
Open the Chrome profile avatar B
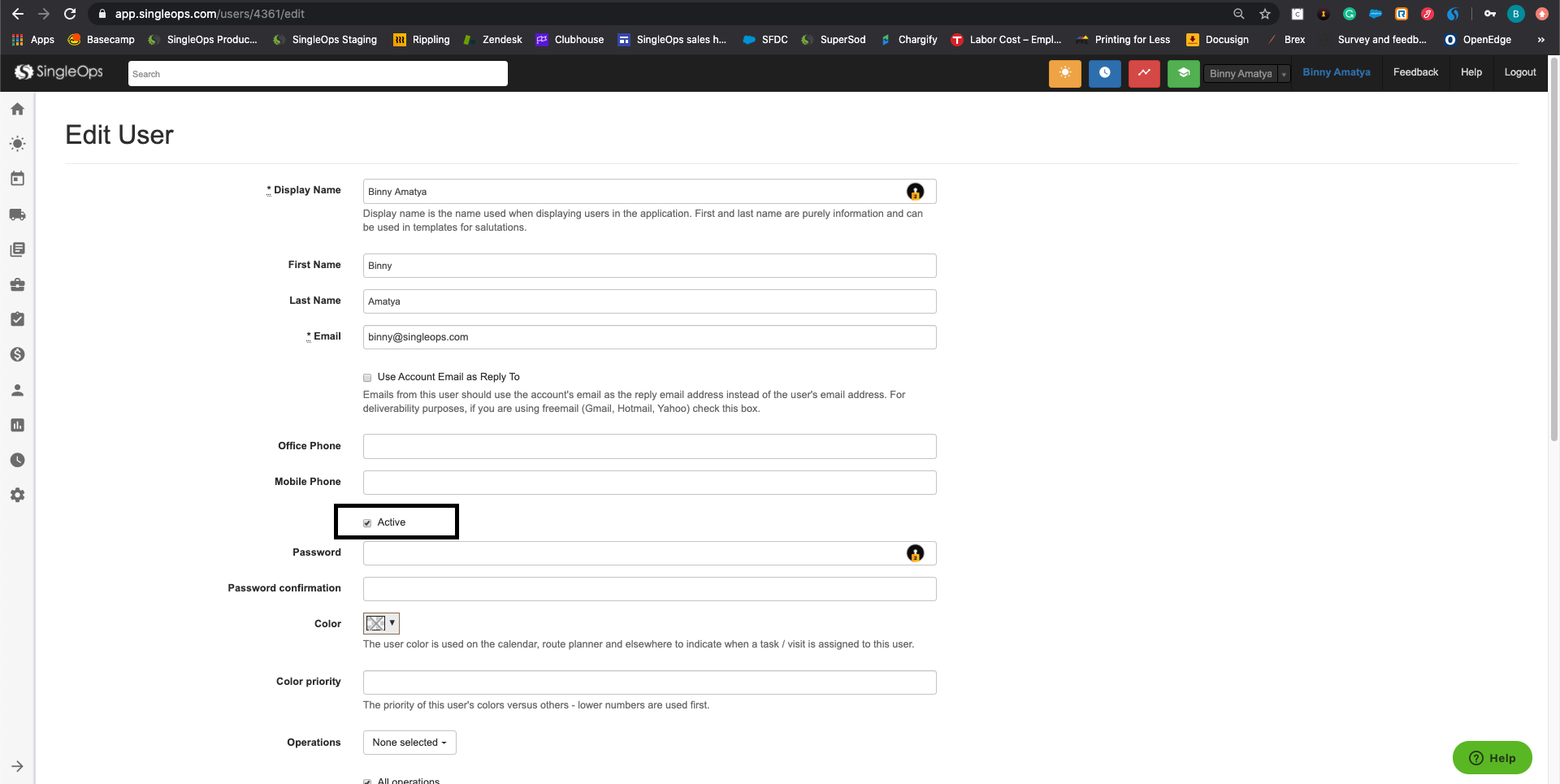tap(1515, 14)
